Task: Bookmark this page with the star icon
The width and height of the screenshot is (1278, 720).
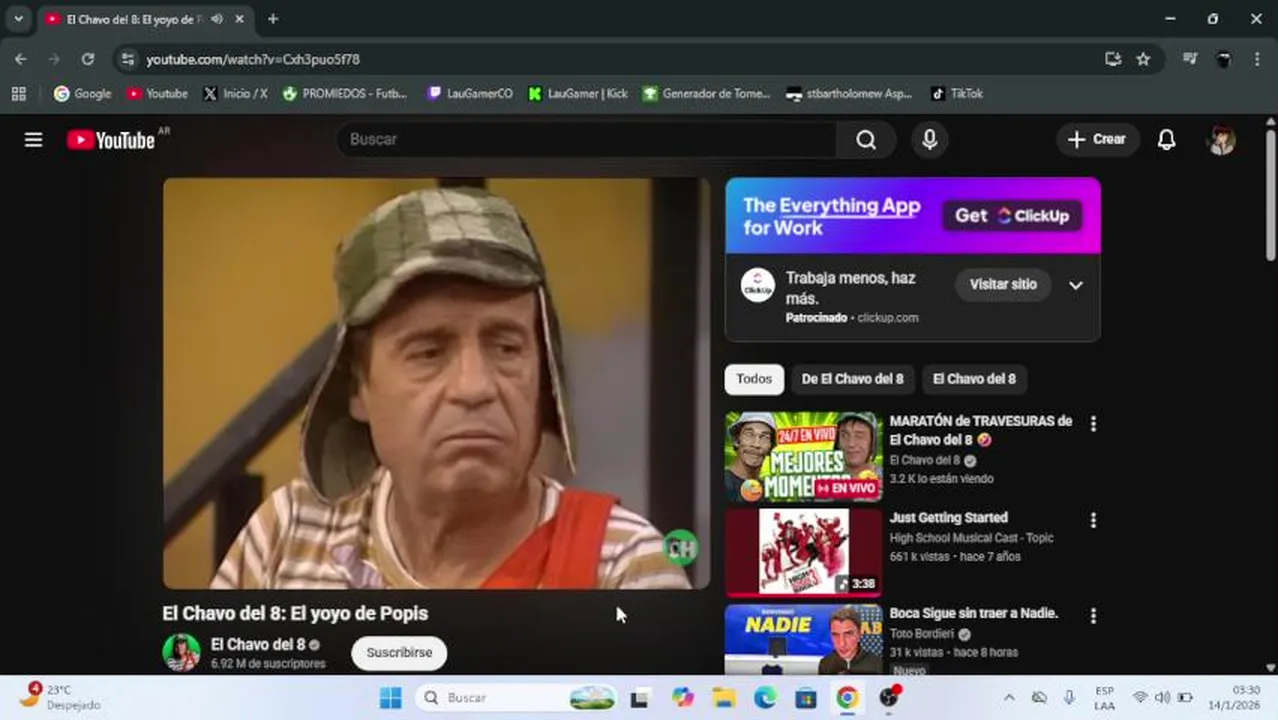Action: click(x=1143, y=59)
